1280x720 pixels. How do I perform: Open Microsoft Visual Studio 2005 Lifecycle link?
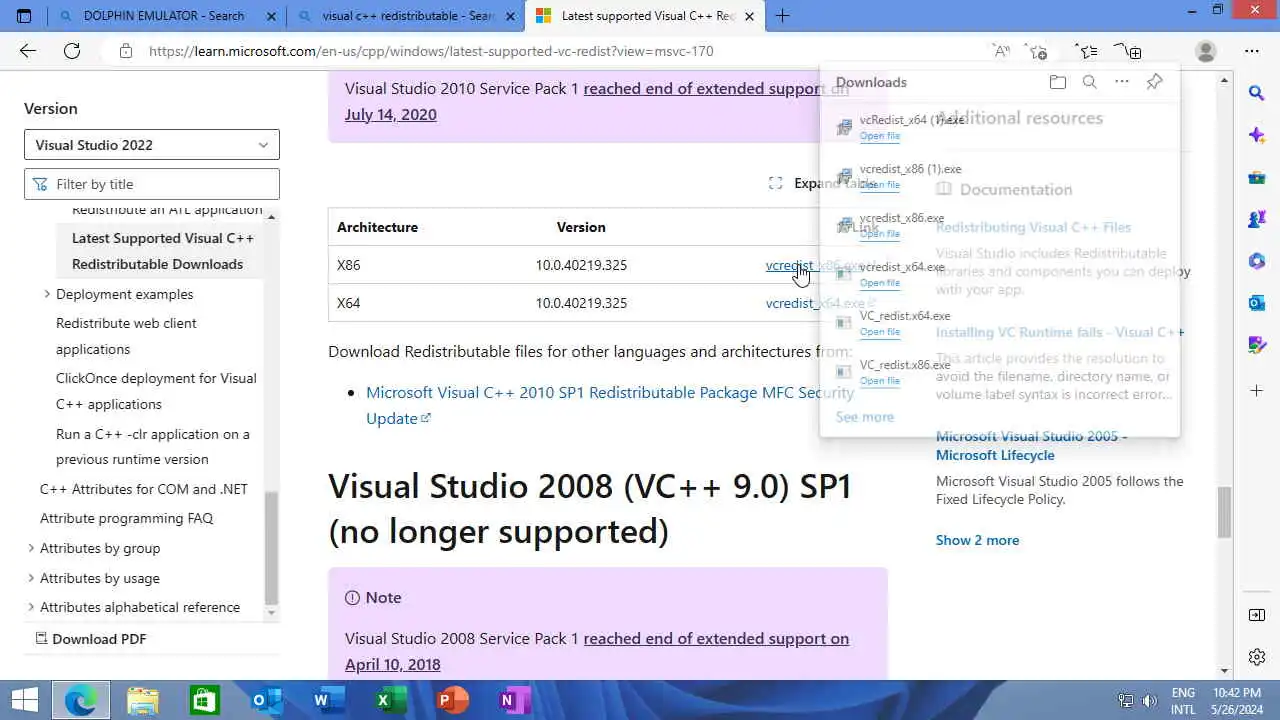1031,445
